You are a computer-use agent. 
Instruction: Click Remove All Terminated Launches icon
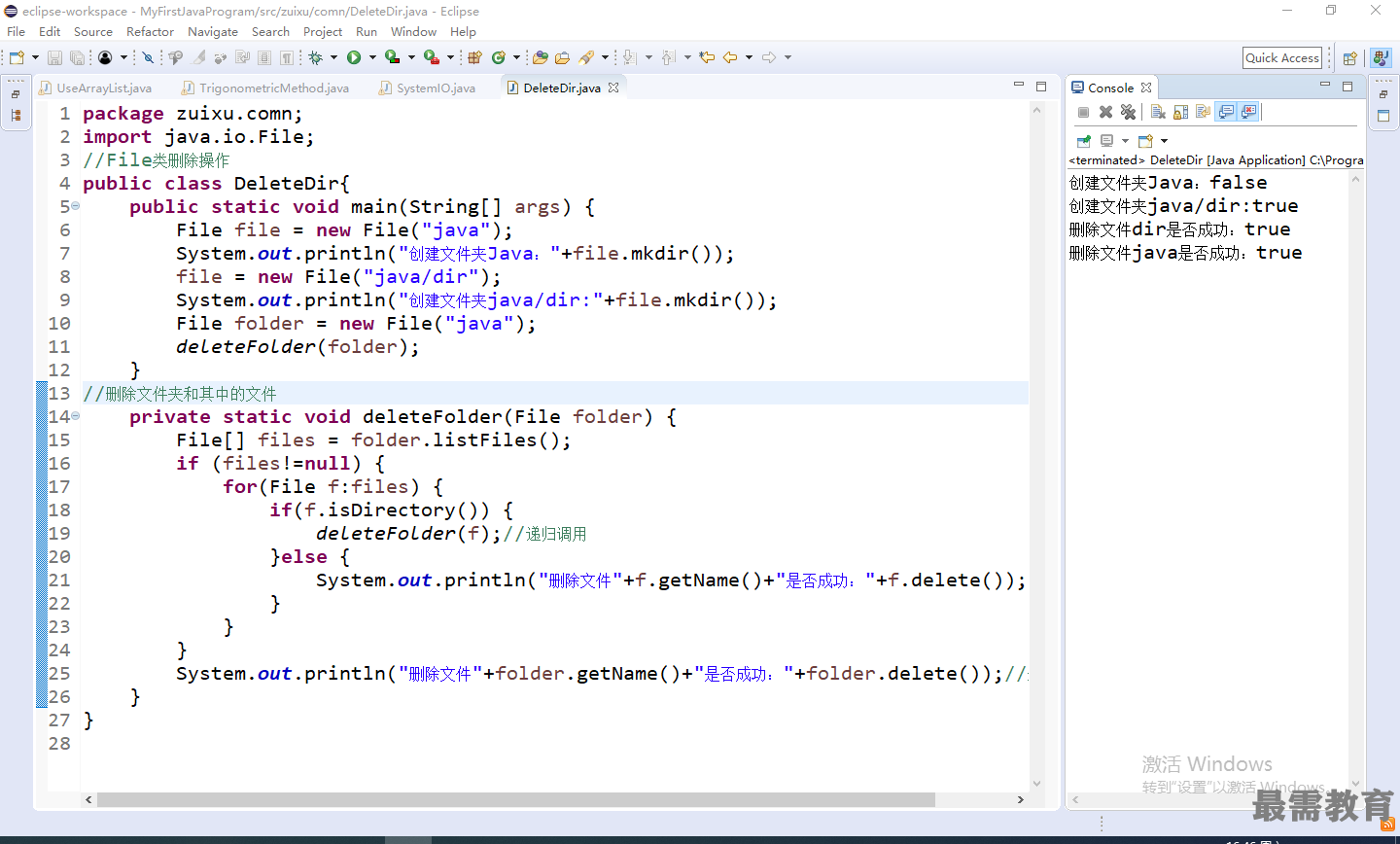pyautogui.click(x=1128, y=112)
